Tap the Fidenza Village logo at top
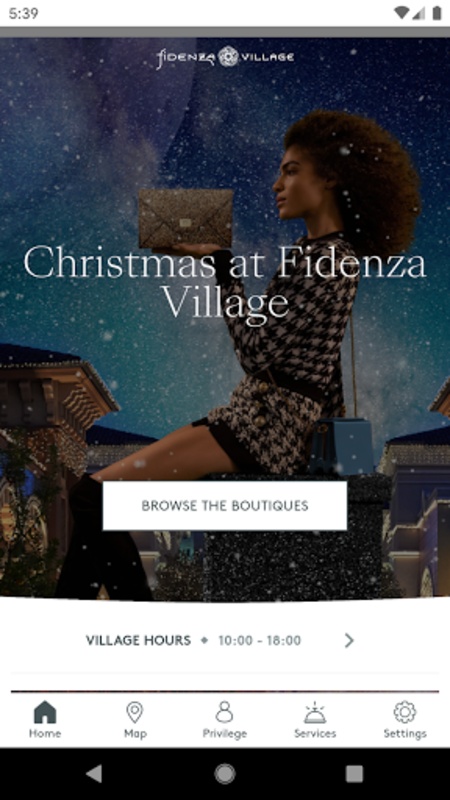The height and width of the screenshot is (800, 450). tap(225, 57)
